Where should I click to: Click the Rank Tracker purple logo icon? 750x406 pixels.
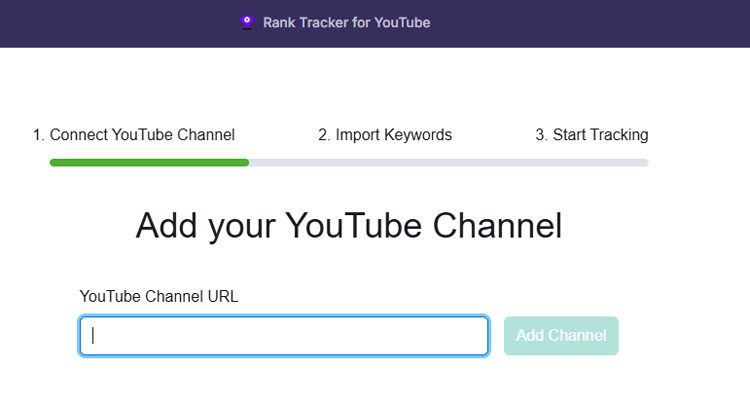247,22
